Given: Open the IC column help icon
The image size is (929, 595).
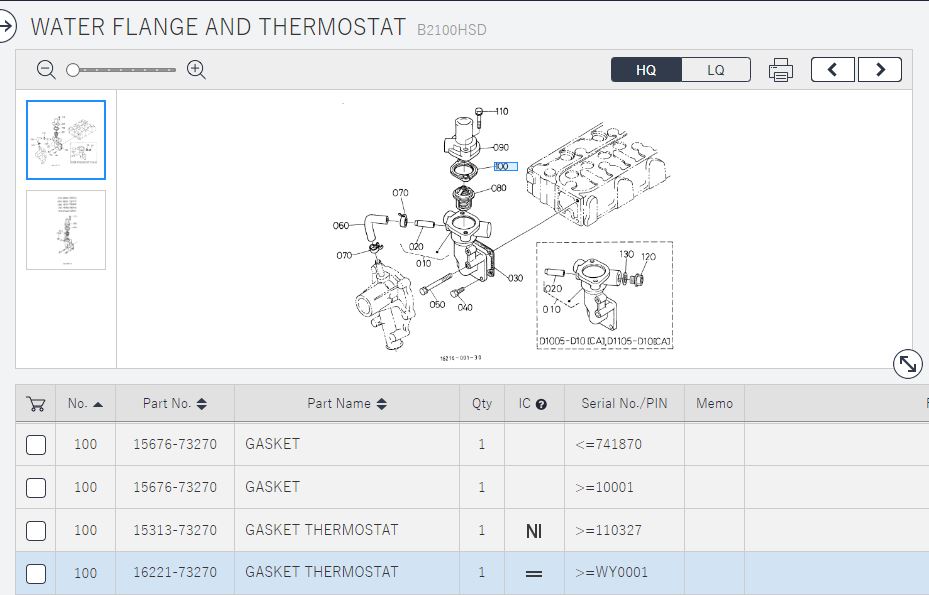Looking at the screenshot, I should pyautogui.click(x=541, y=403).
